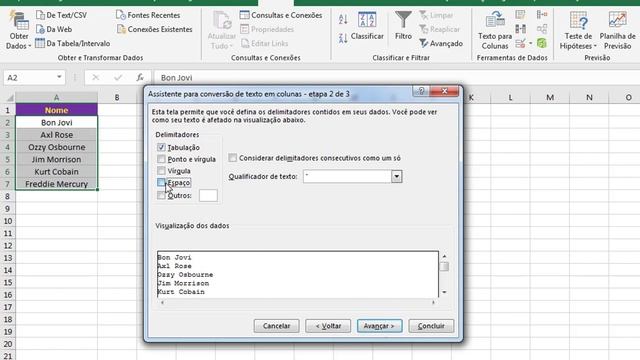640x360 pixels.
Task: Select column B header
Action: (x=117, y=98)
